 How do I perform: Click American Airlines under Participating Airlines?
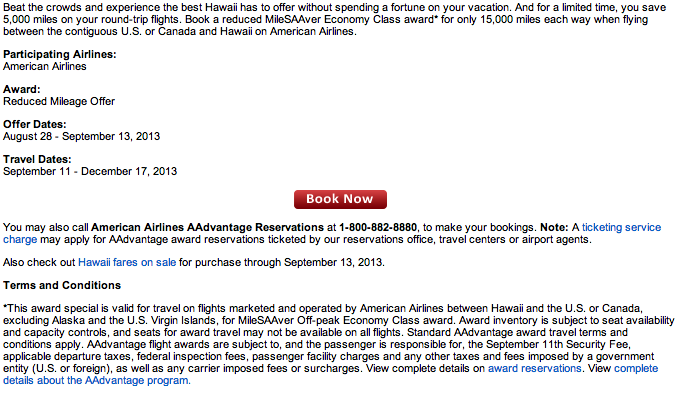pyautogui.click(x=45, y=66)
